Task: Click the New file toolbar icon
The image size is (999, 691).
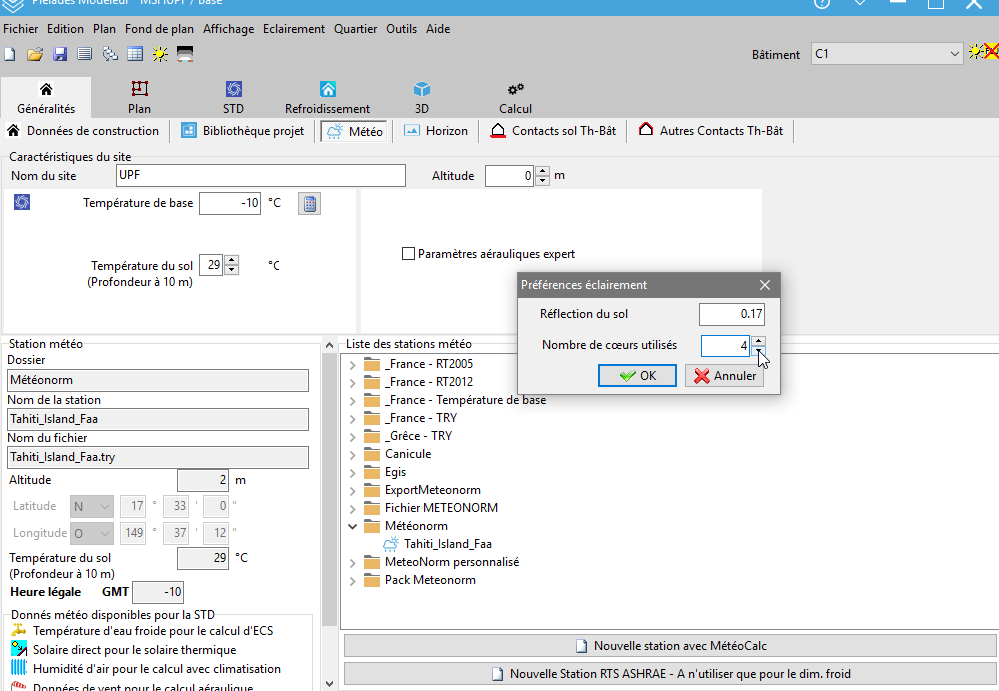Action: [x=10, y=54]
